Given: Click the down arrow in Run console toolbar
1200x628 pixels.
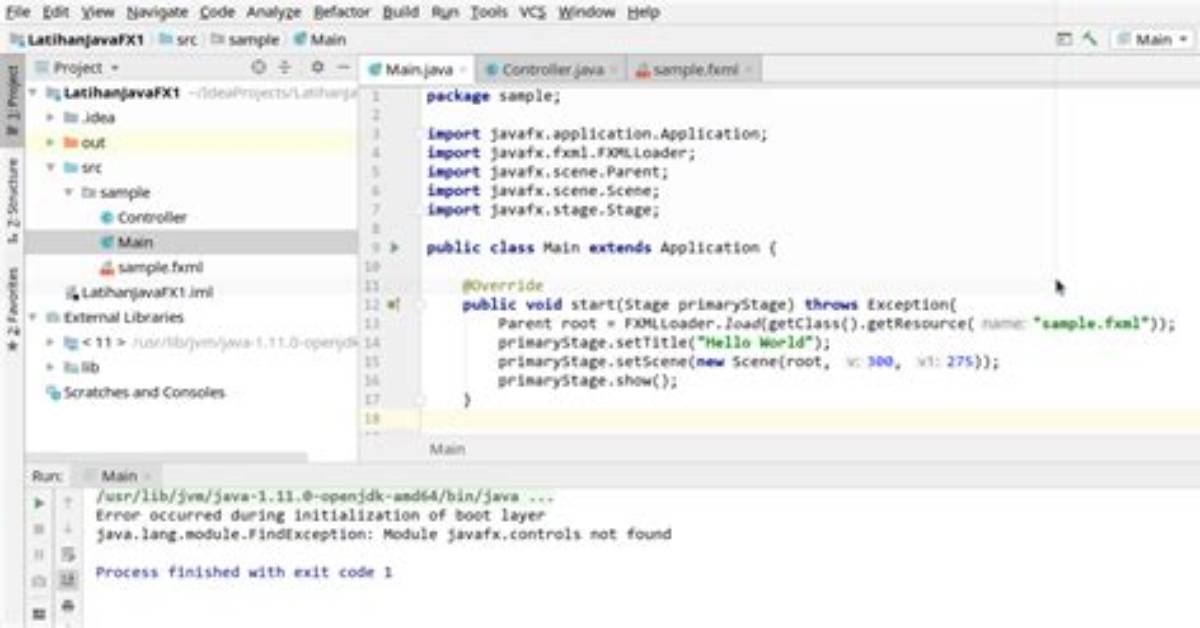Looking at the screenshot, I should click(x=68, y=529).
